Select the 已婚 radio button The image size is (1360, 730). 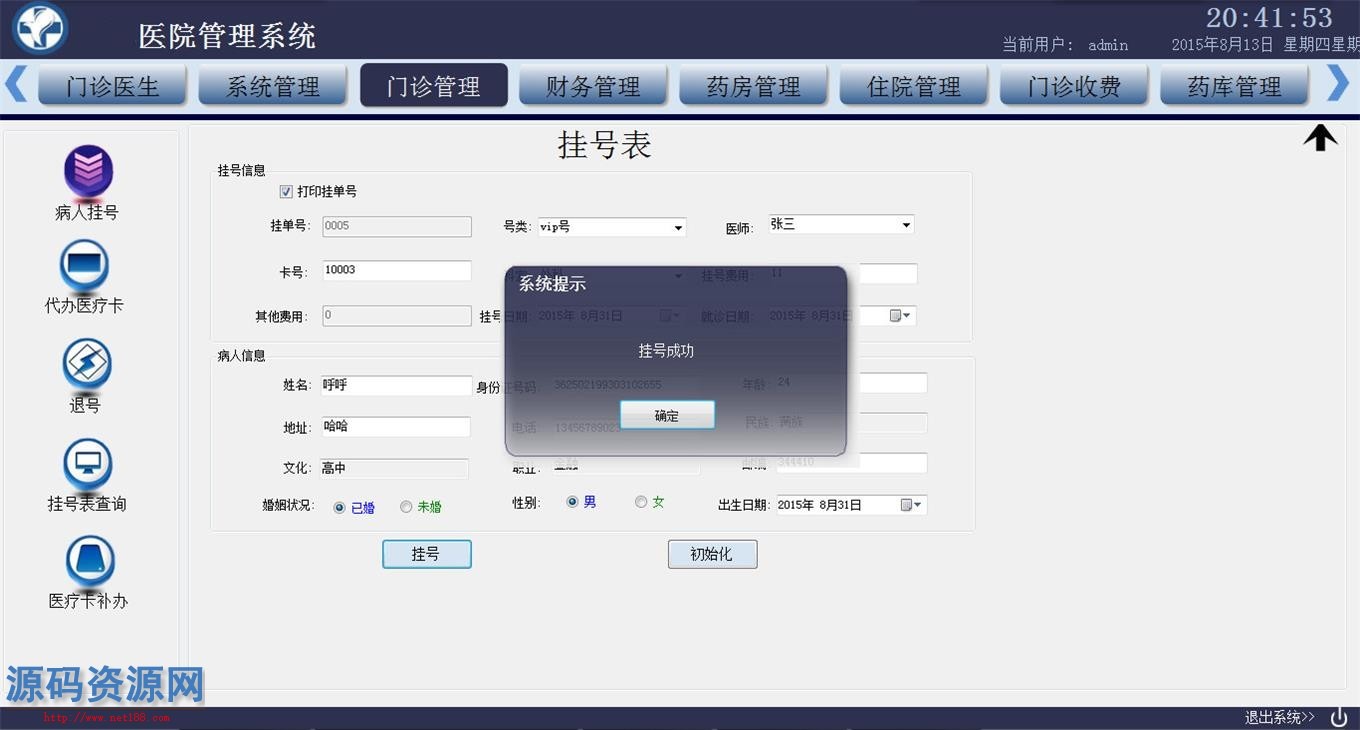point(340,507)
